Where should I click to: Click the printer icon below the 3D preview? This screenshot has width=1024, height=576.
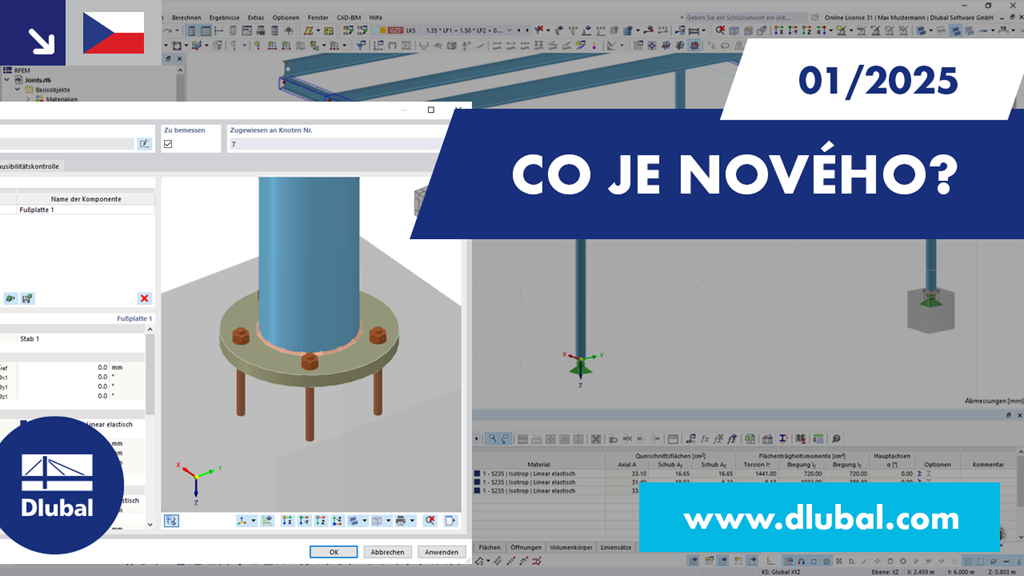click(x=401, y=520)
